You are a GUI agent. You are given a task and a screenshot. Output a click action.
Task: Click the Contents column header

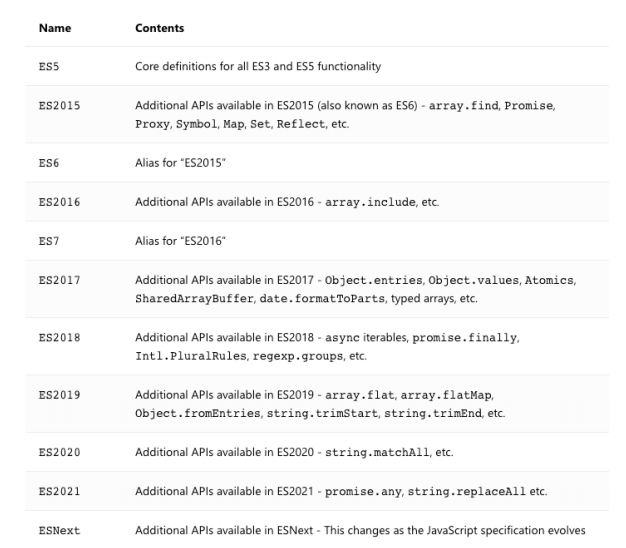click(x=158, y=28)
